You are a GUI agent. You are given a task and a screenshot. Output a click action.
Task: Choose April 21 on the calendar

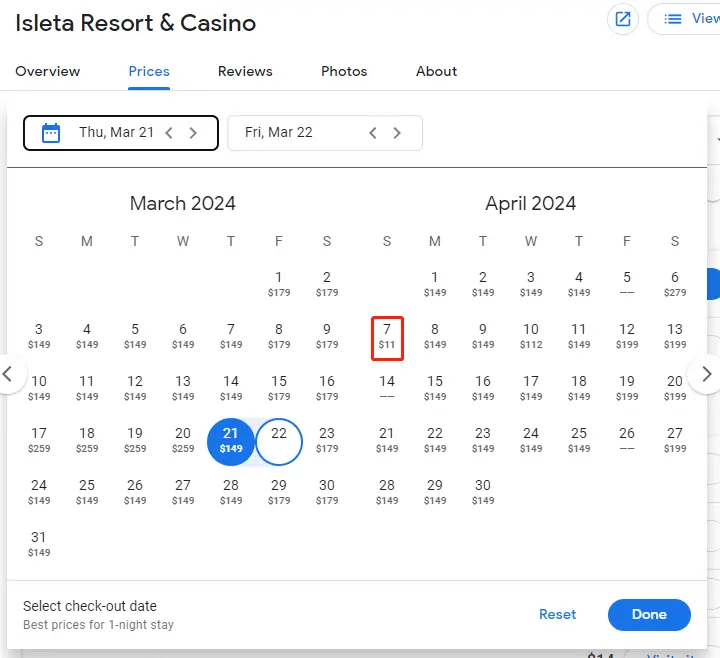(x=387, y=439)
